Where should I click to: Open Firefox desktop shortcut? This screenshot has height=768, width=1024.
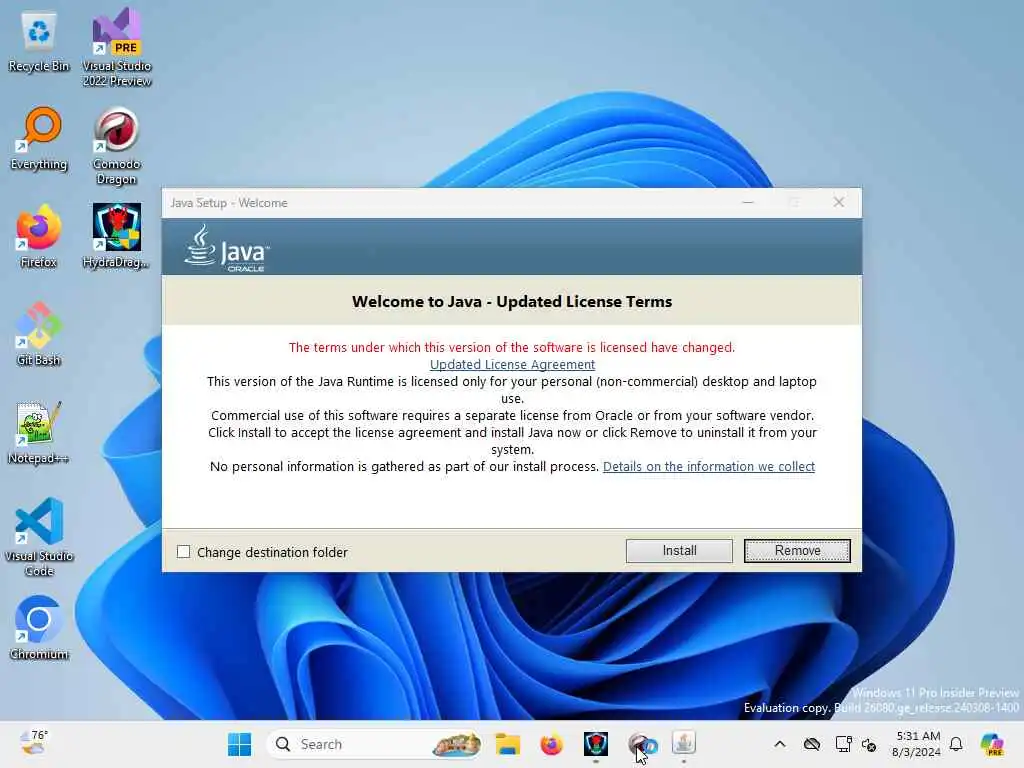(39, 236)
